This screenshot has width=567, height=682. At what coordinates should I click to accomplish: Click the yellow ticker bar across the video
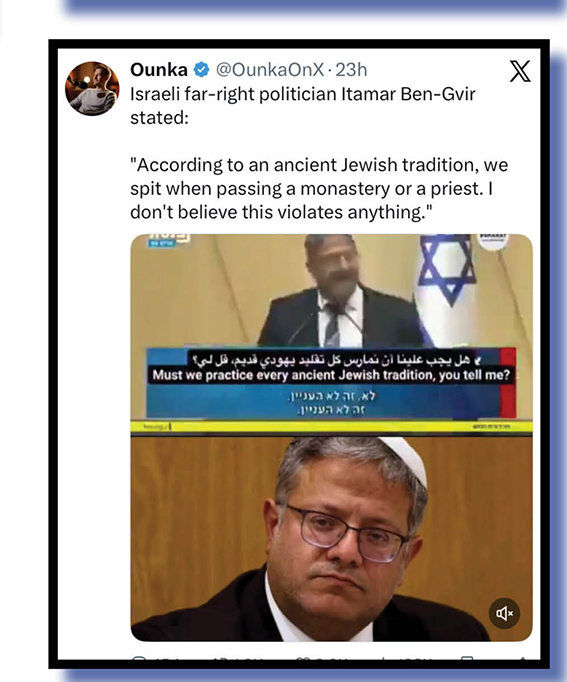331,427
